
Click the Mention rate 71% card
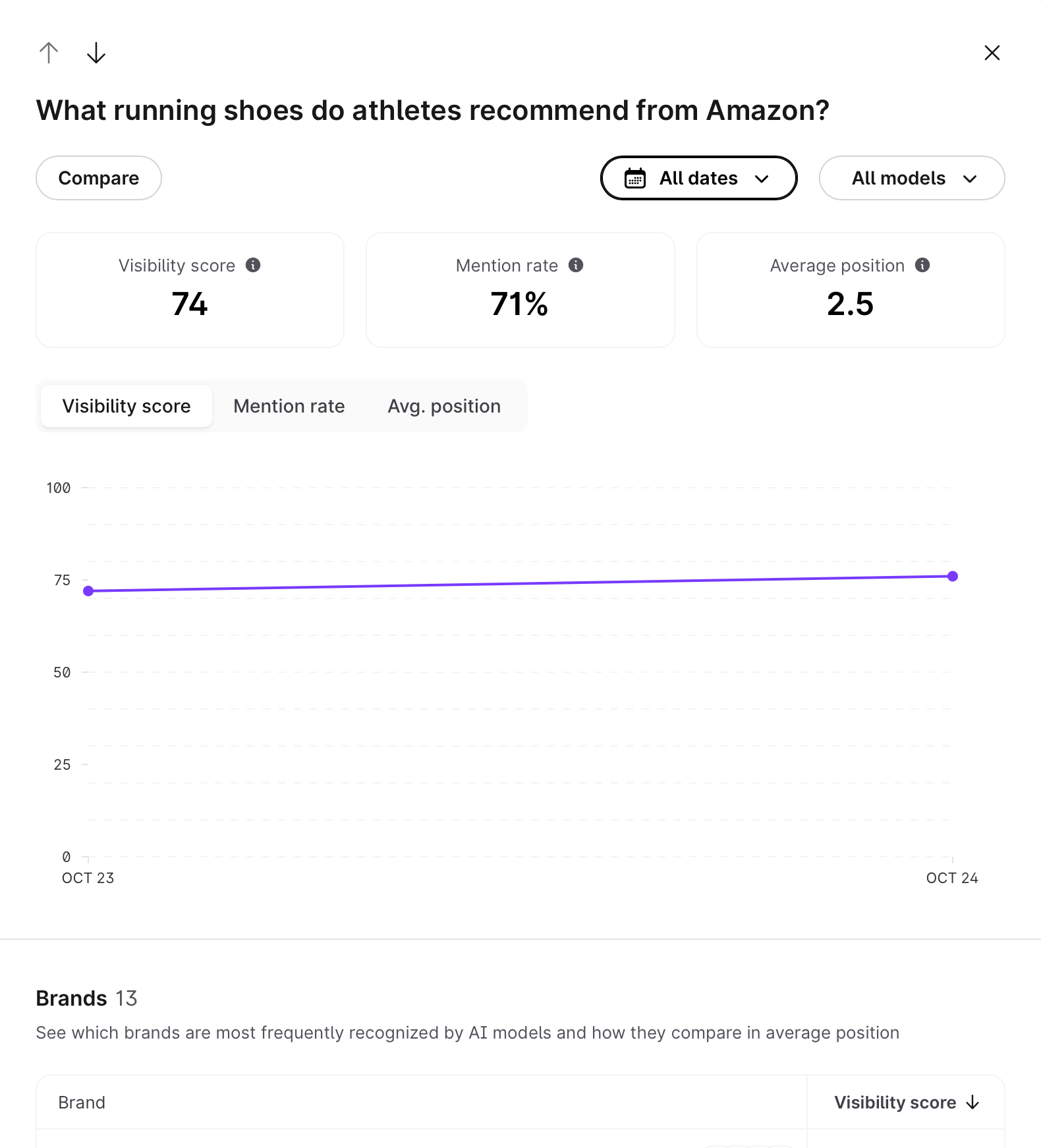pos(520,290)
